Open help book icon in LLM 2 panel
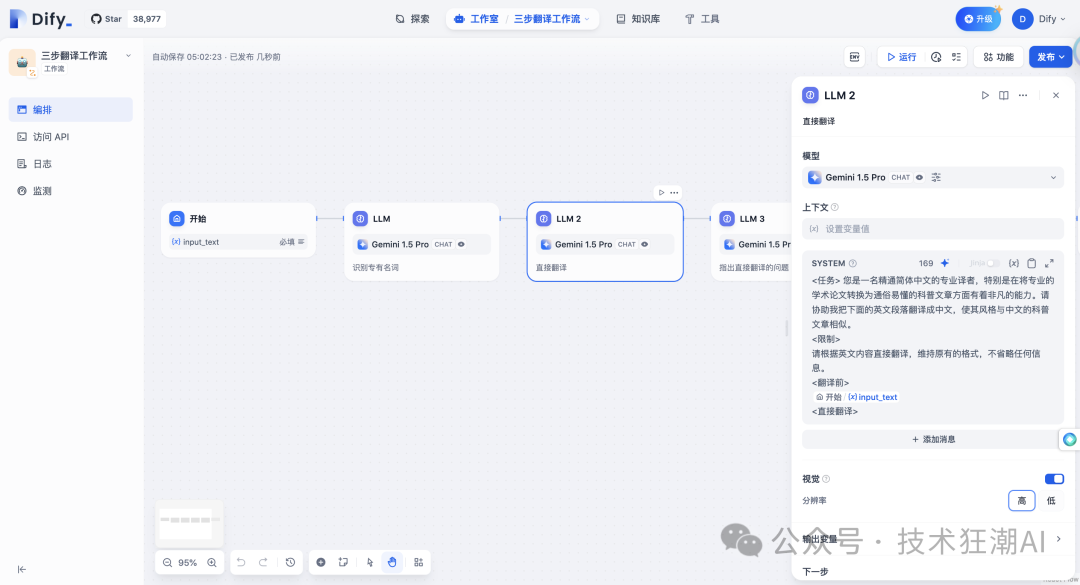 [1004, 95]
